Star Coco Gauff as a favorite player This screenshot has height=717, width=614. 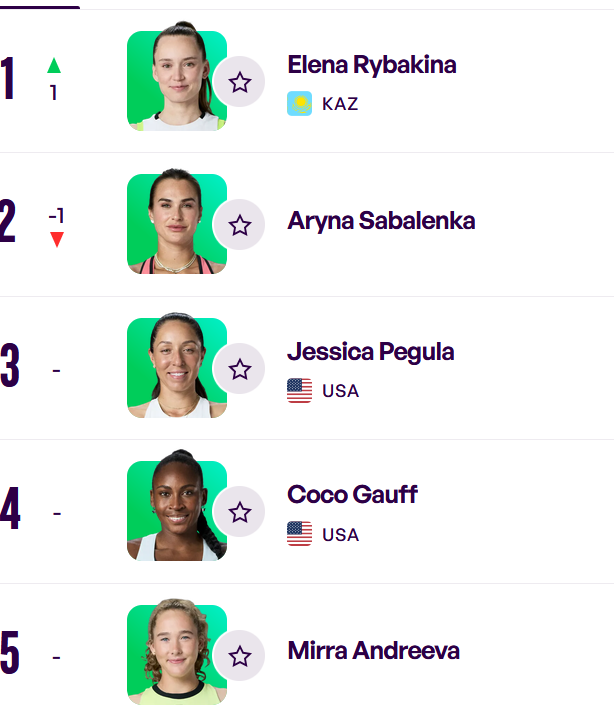click(x=239, y=512)
